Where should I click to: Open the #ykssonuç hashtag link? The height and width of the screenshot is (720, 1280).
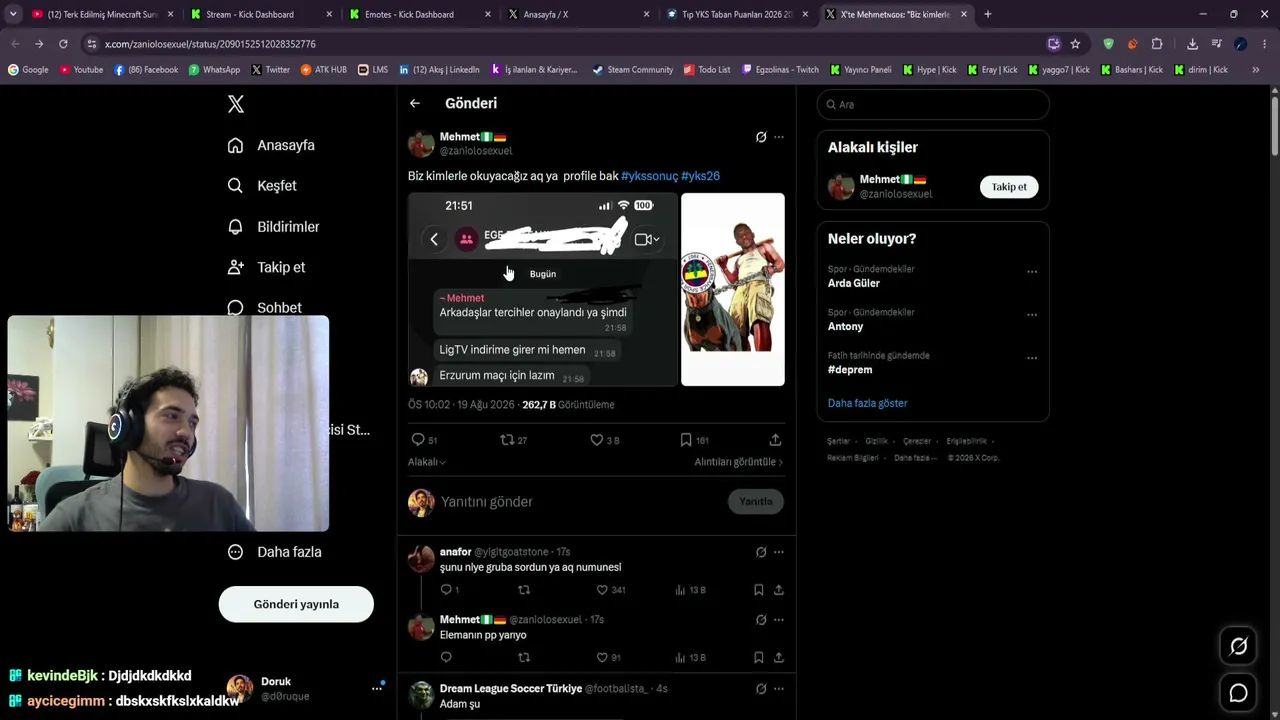649,176
